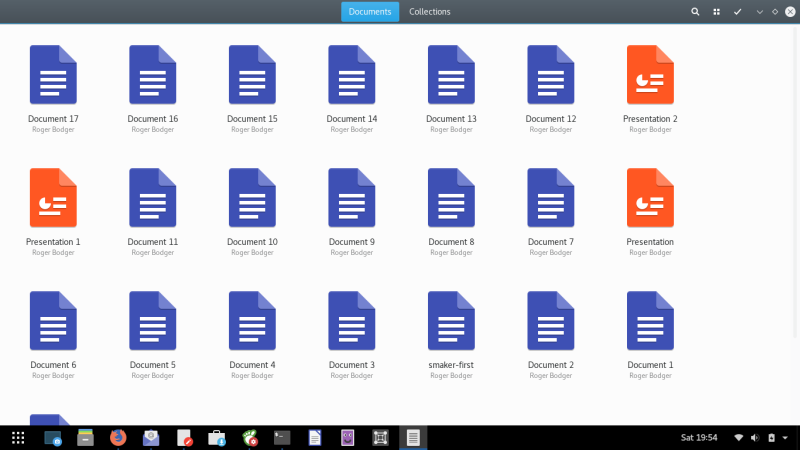Open Document 9 icon
The height and width of the screenshot is (450, 800).
click(352, 197)
